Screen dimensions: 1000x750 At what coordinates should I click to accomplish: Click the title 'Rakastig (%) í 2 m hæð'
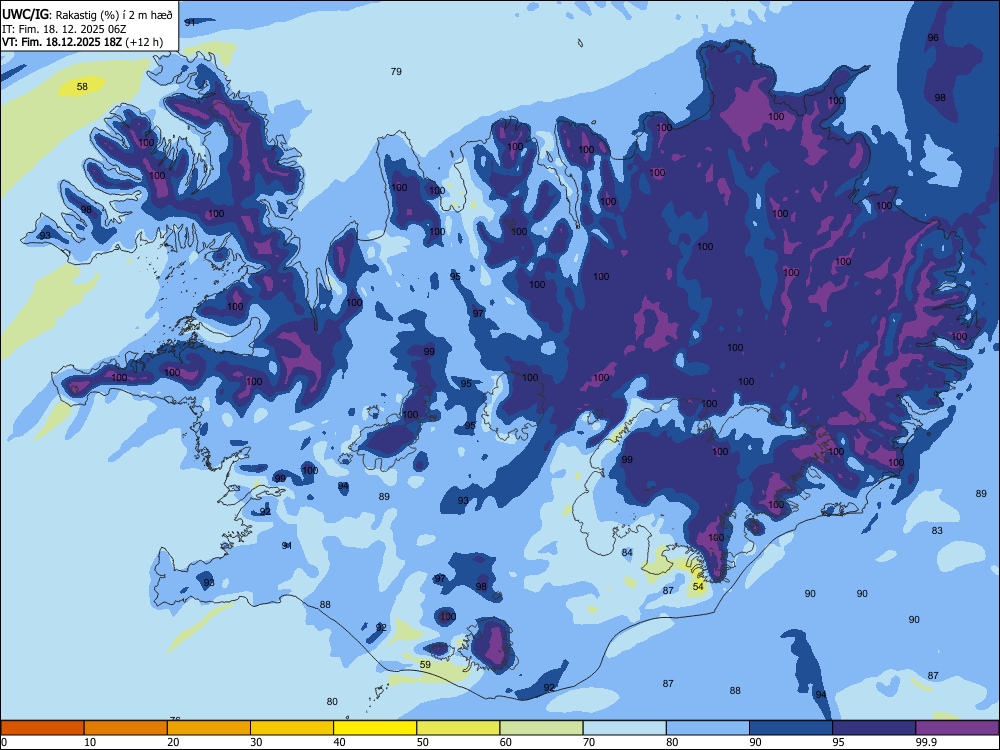(x=114, y=15)
